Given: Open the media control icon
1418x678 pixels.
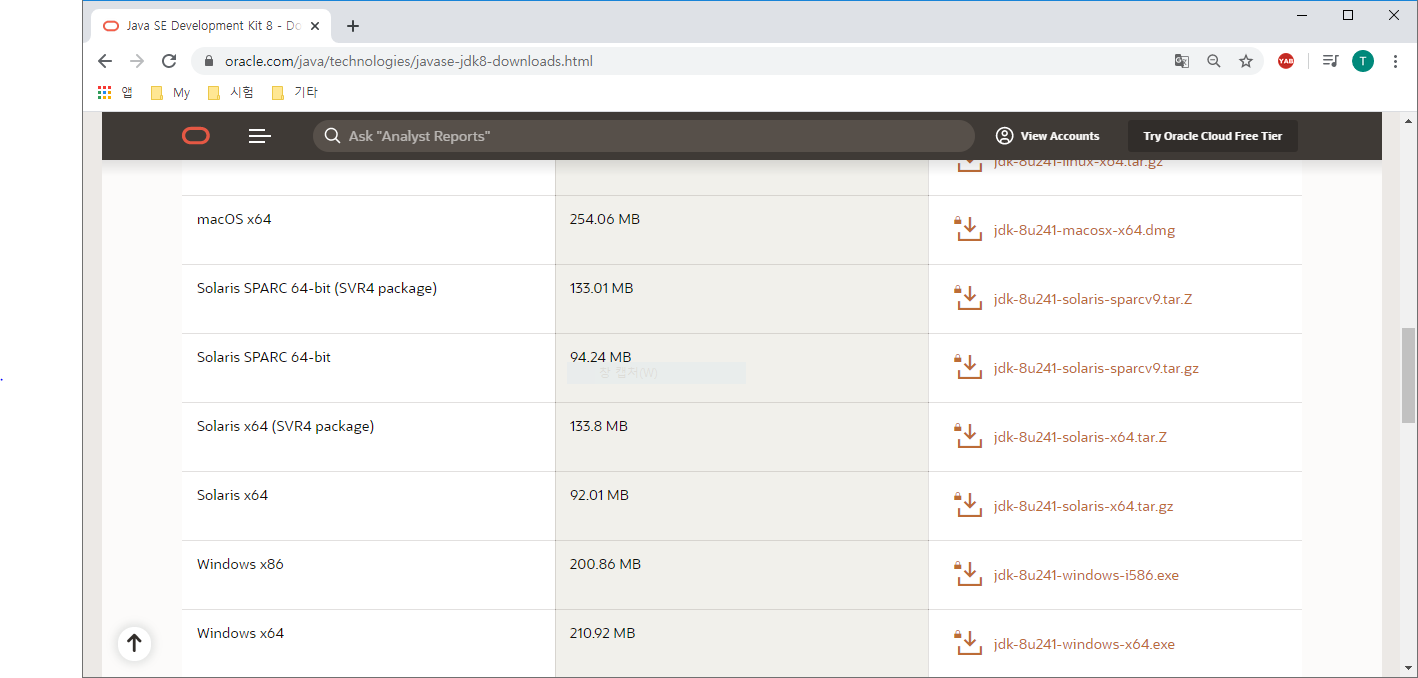Looking at the screenshot, I should [x=1330, y=61].
